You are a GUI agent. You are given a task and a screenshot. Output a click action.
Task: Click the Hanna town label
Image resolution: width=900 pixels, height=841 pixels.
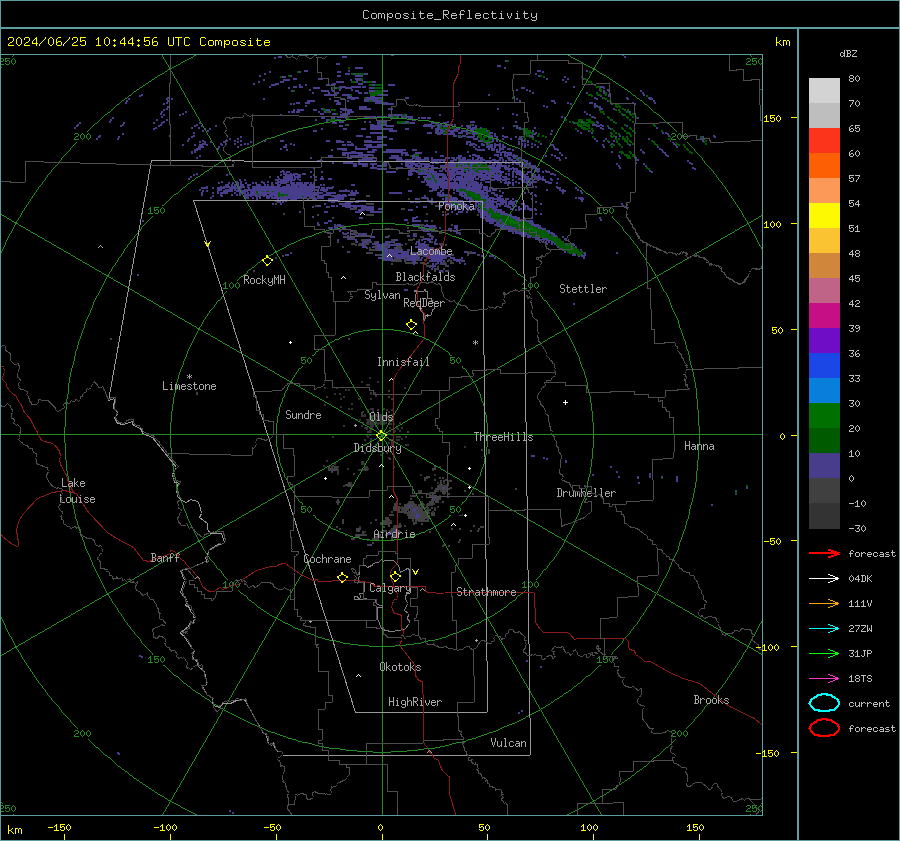pyautogui.click(x=699, y=446)
